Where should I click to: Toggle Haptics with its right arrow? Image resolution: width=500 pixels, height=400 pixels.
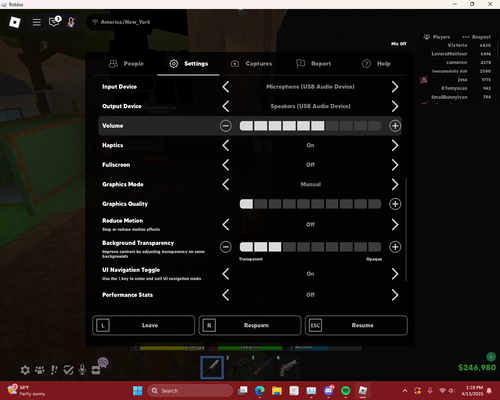(395, 145)
